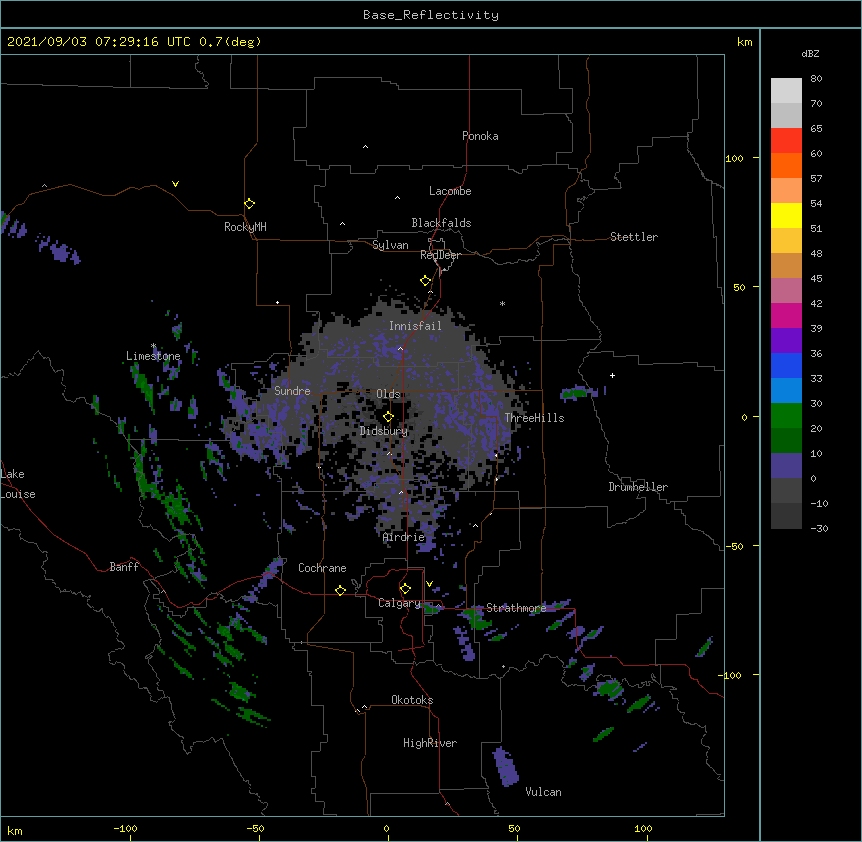862x842 pixels.
Task: Click the yellow station marker south of RedDeer
Action: click(425, 280)
